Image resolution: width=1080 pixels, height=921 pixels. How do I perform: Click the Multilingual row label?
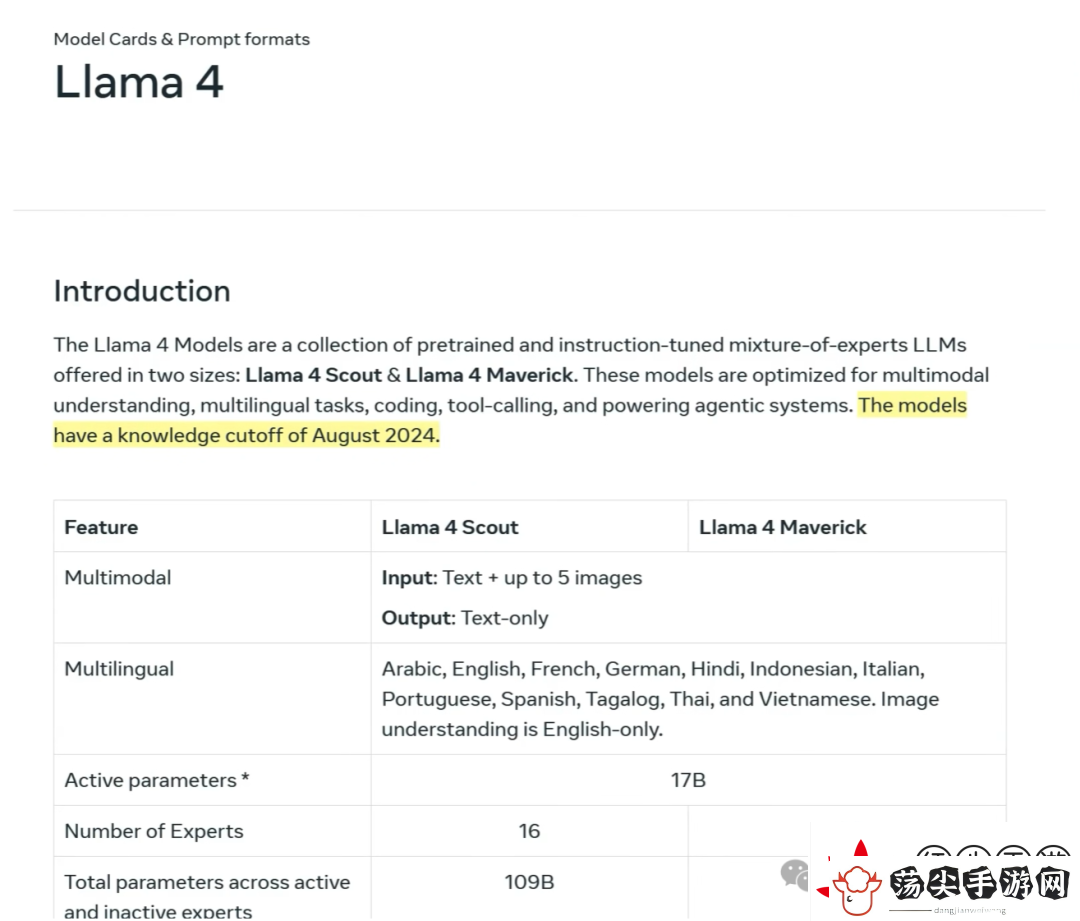click(x=119, y=670)
